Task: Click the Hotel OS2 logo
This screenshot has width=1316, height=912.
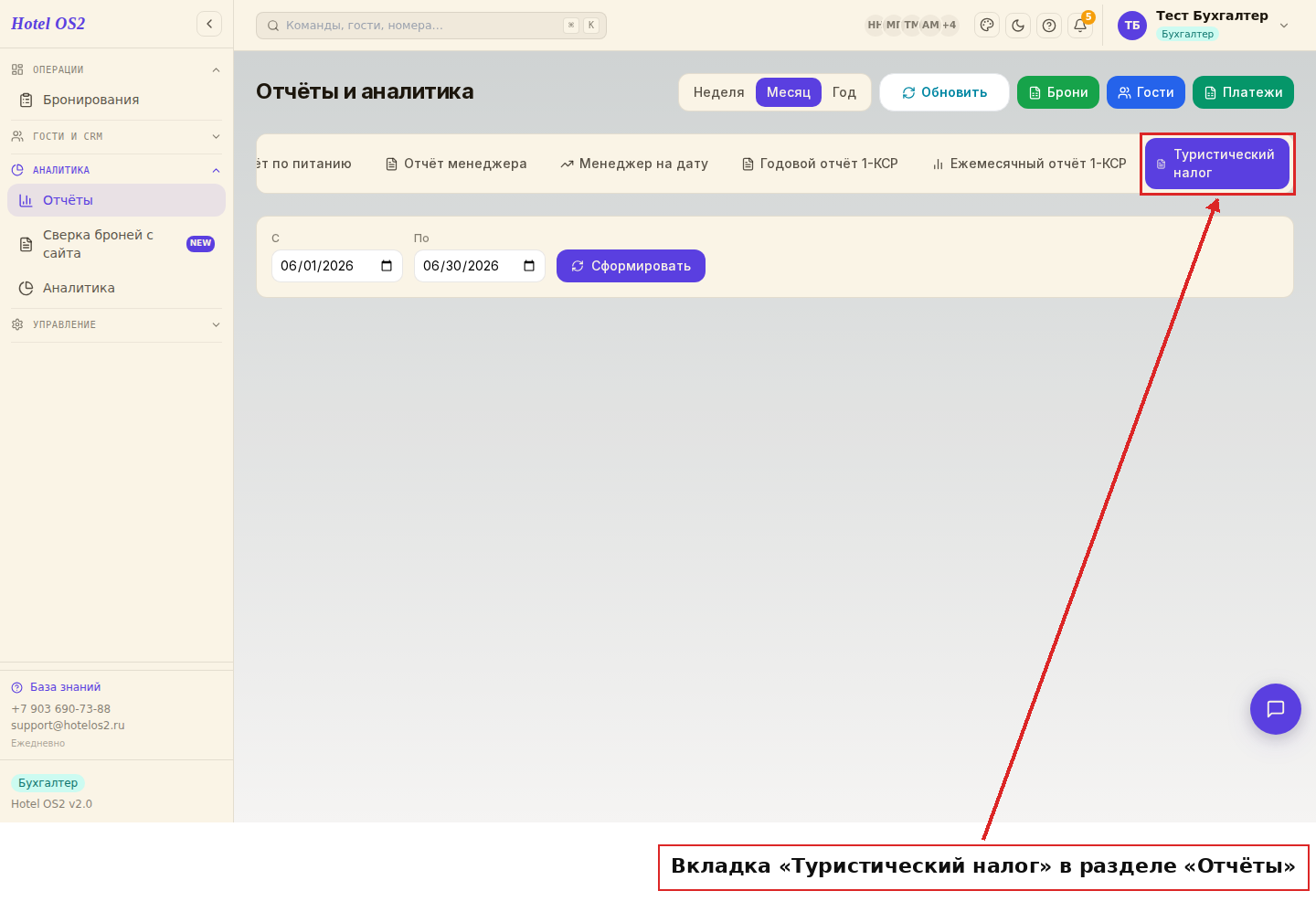Action: pos(48,24)
